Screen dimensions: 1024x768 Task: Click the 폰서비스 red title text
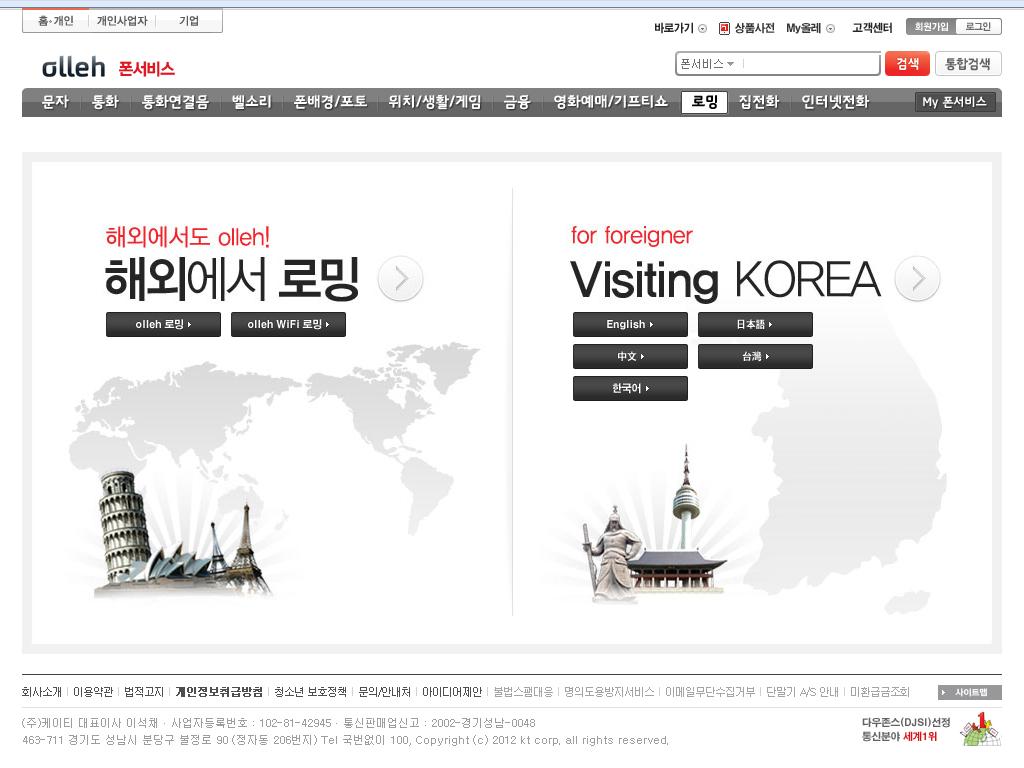click(x=147, y=69)
